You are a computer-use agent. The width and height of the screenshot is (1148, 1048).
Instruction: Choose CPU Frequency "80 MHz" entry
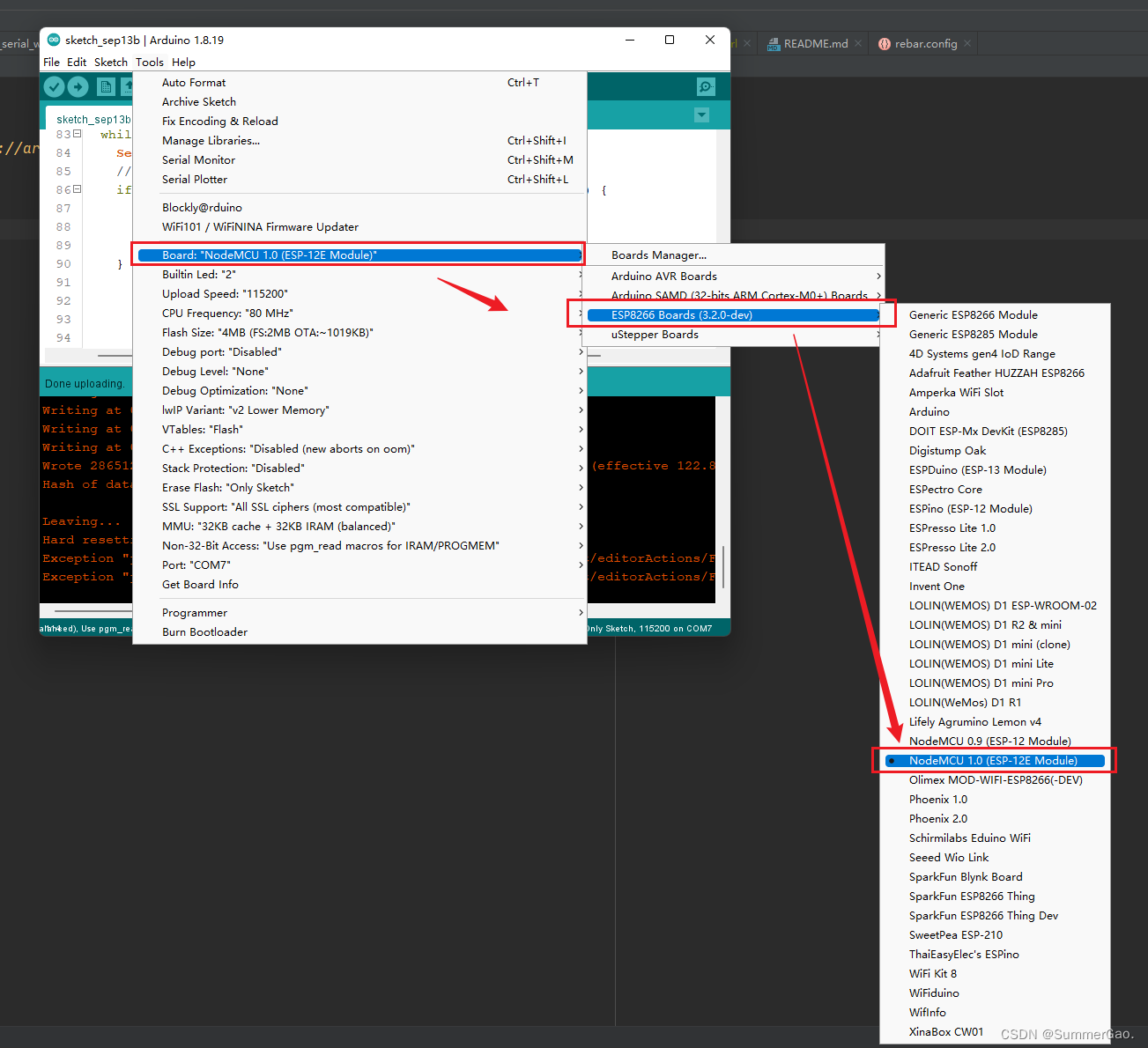point(359,314)
